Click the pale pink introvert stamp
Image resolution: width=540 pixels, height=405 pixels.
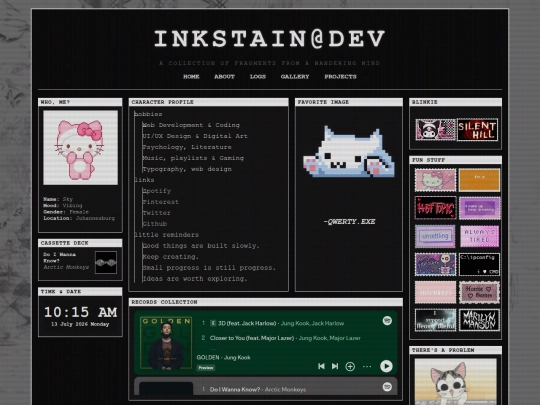[435, 292]
